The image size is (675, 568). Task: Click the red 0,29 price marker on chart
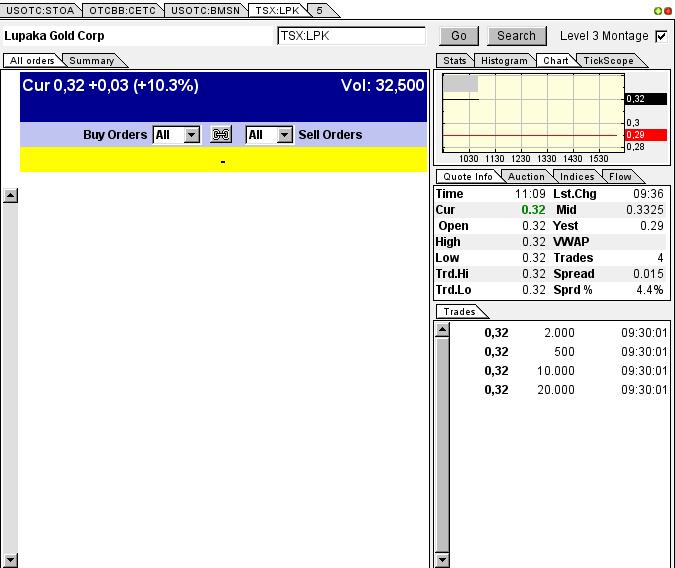tap(646, 135)
